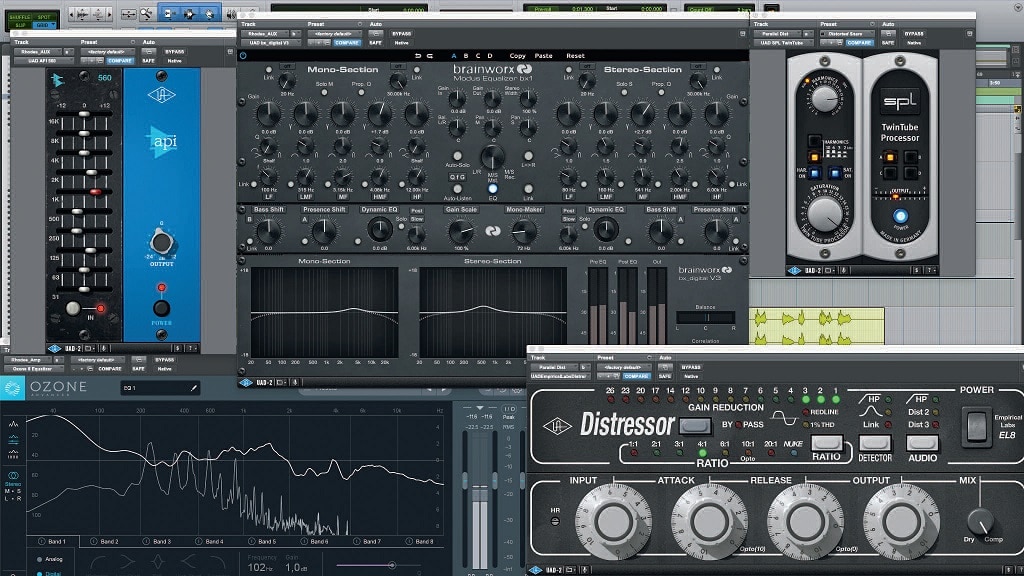Select the middle spectrum view icon in Ozone
Image resolution: width=1024 pixels, height=576 pixels.
pyautogui.click(x=14, y=440)
